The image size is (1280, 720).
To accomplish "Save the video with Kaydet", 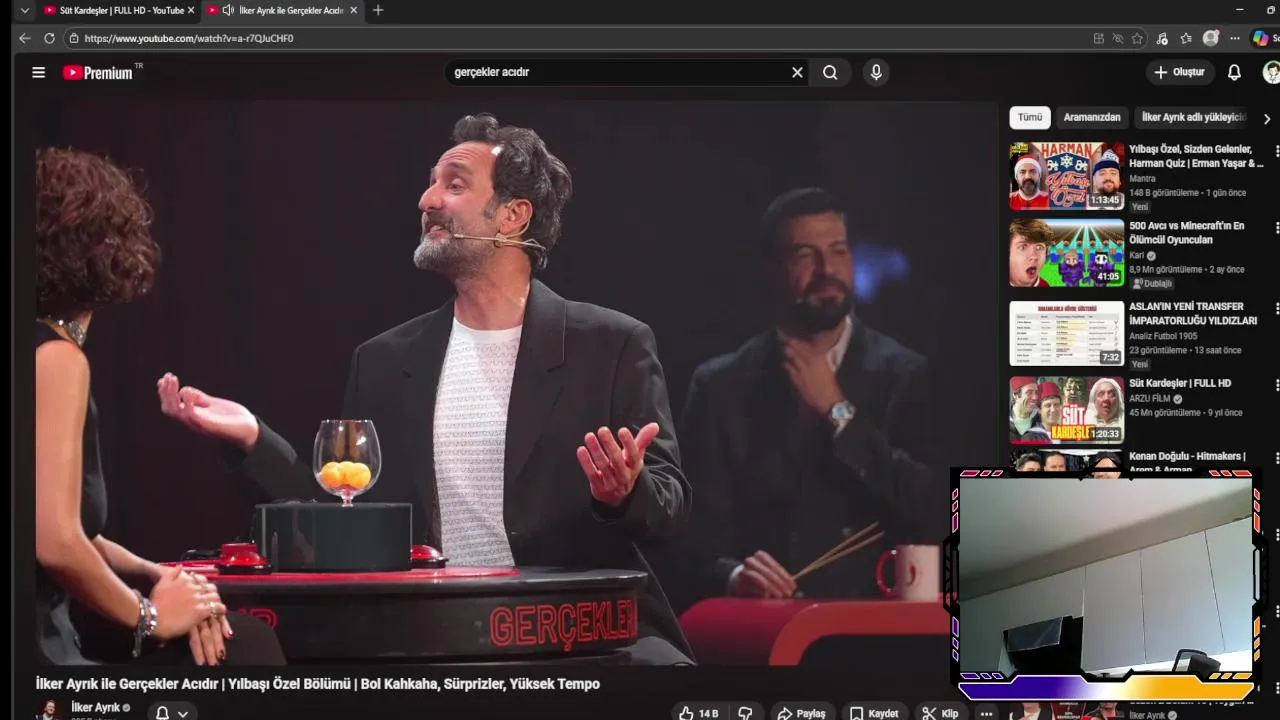I will click(x=874, y=713).
